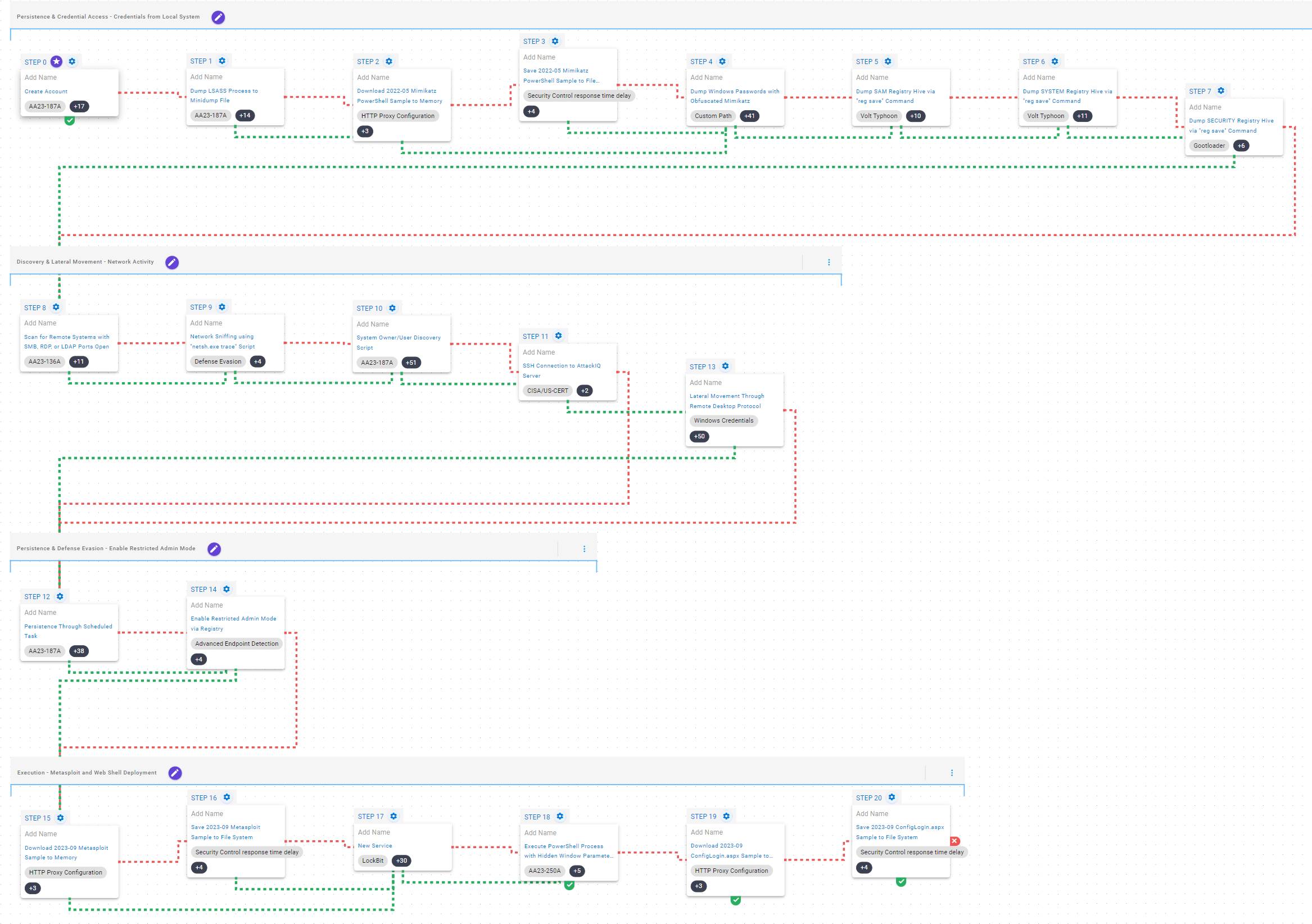The height and width of the screenshot is (924, 1312).
Task: Open the Create Account scenario link
Action: (46, 92)
